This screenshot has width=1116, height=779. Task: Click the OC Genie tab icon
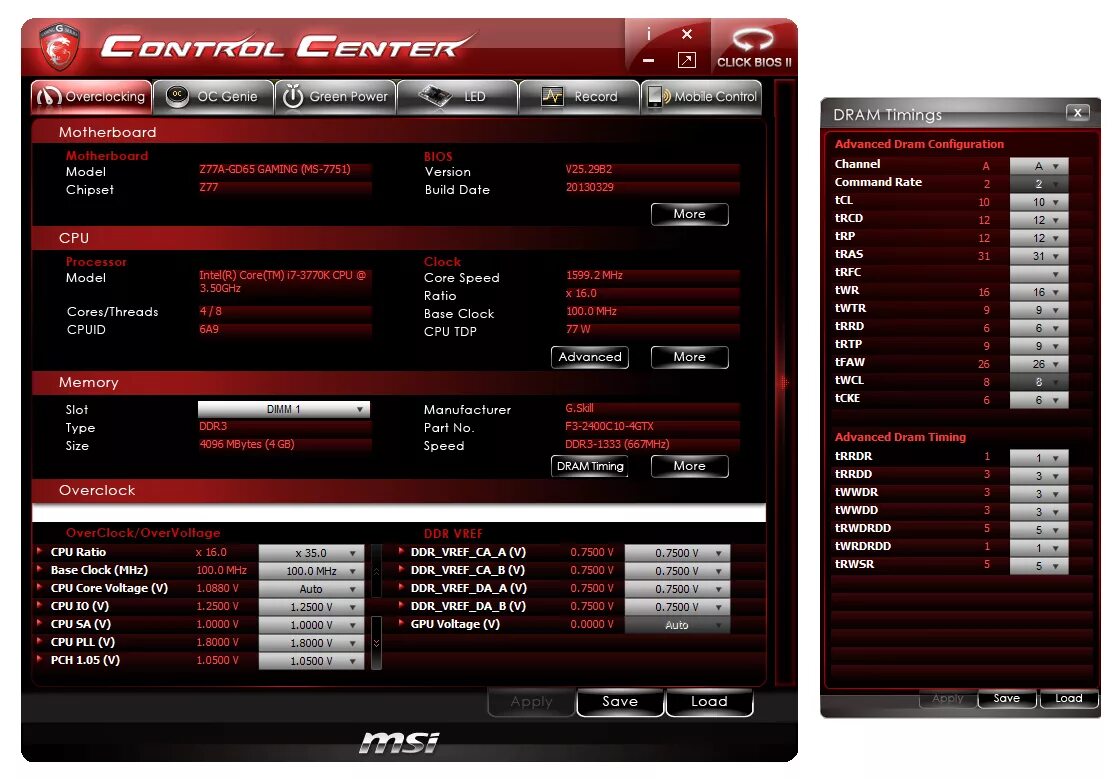click(x=177, y=96)
